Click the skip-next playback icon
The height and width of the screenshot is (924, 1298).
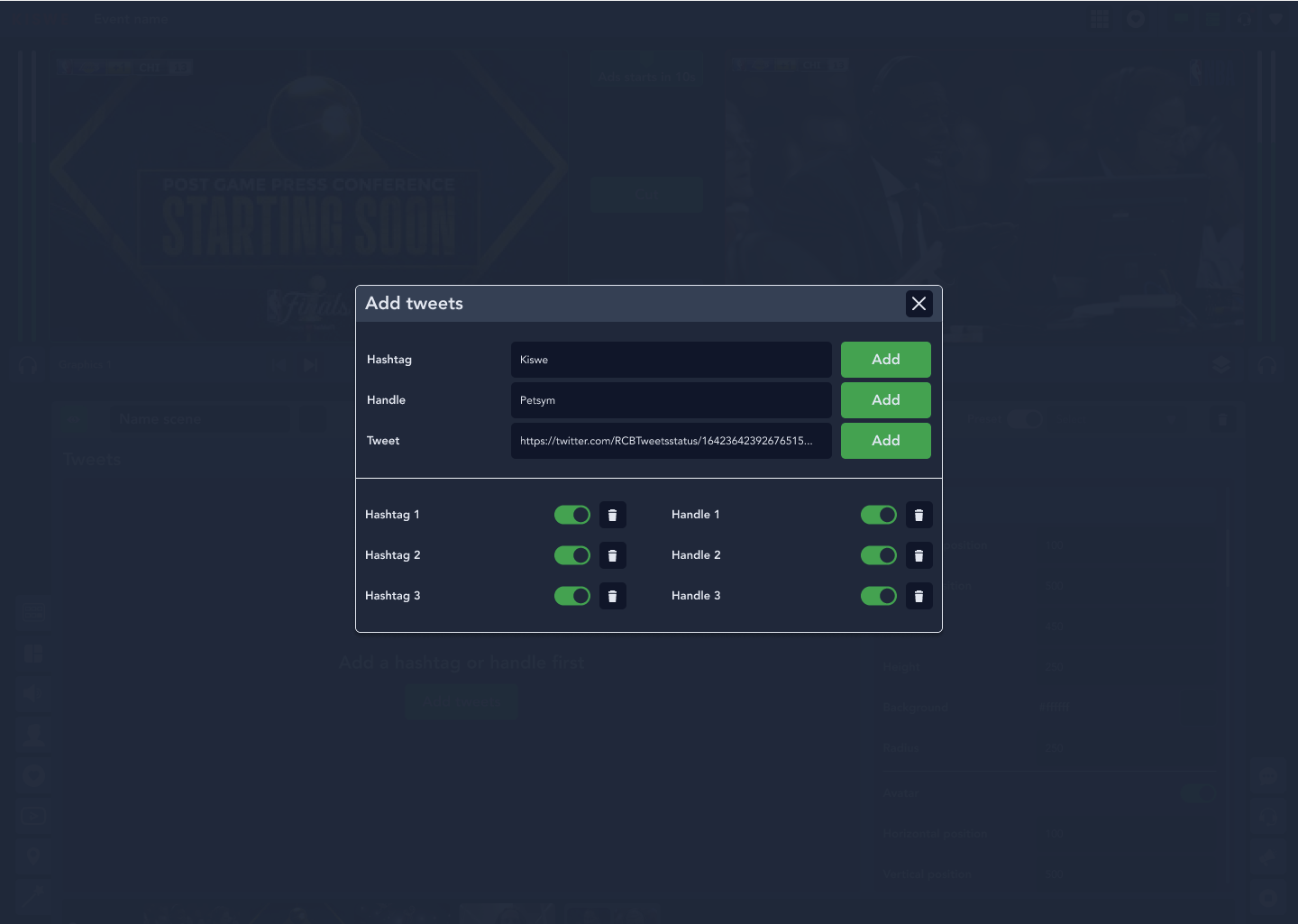311,365
